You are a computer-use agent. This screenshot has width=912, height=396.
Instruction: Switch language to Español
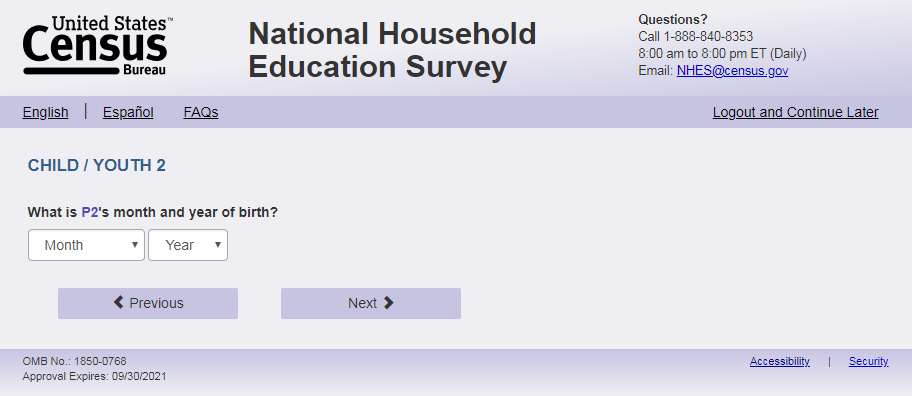(x=128, y=112)
